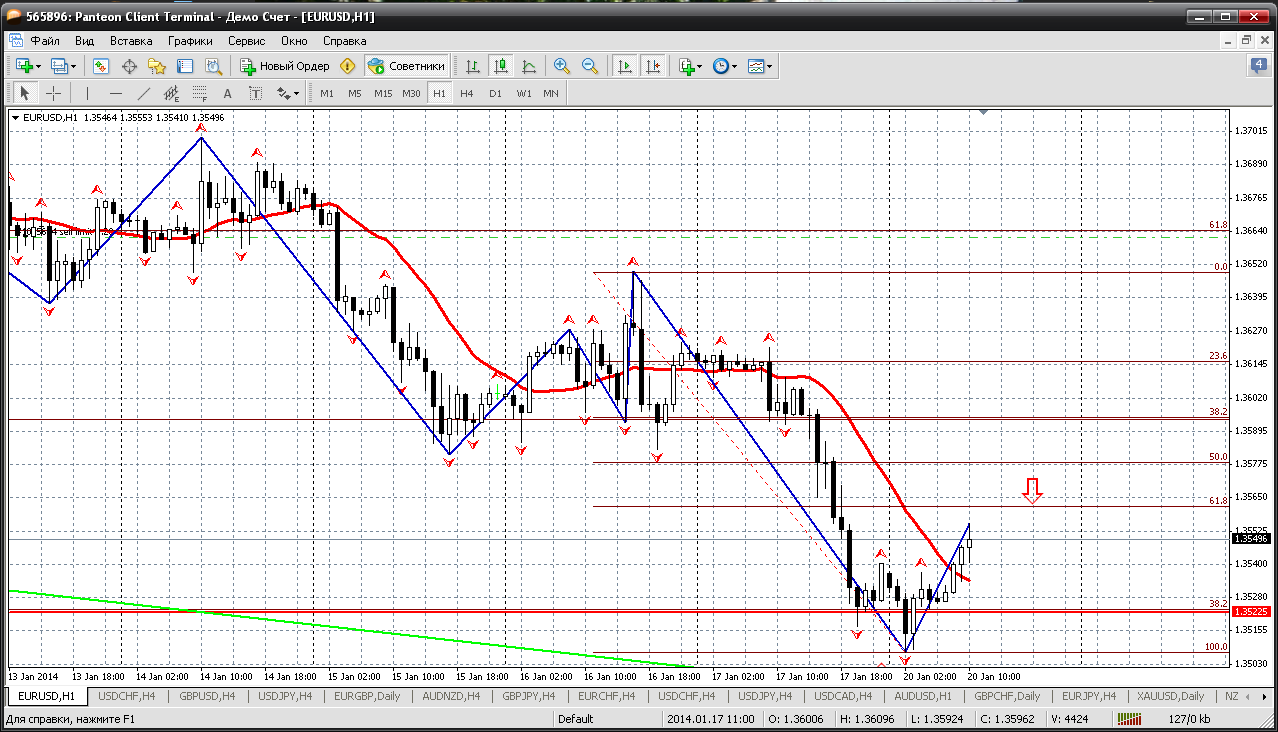Select the vertical line drawing tool
The height and width of the screenshot is (732, 1278).
coord(88,93)
